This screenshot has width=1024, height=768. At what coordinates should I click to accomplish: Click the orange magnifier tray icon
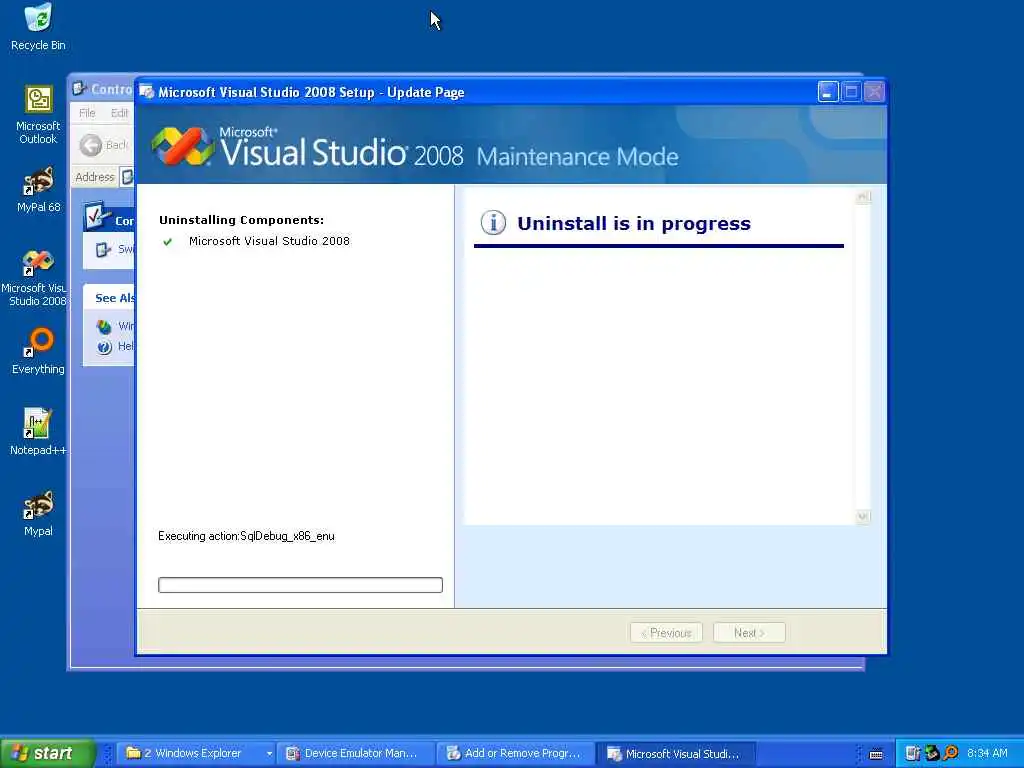951,754
